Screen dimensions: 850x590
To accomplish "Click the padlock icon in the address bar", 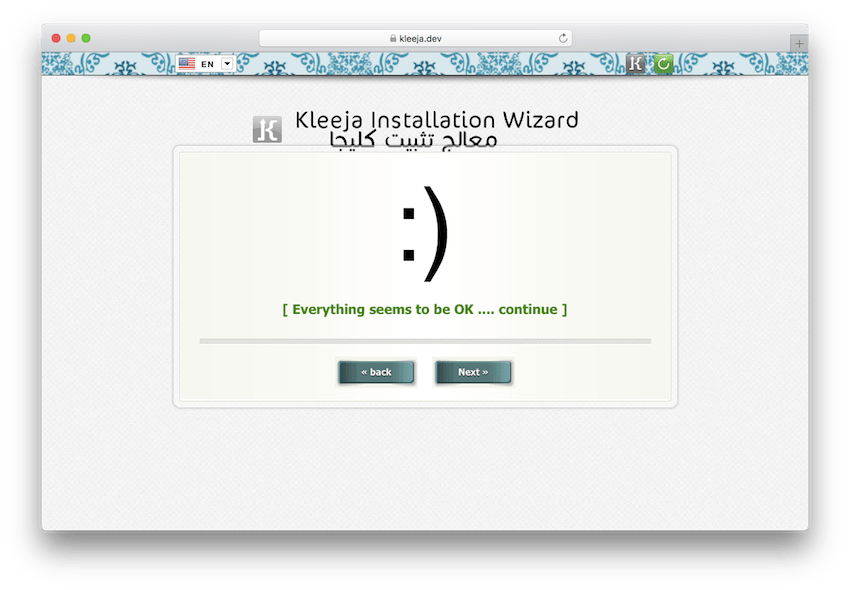I will click(393, 38).
